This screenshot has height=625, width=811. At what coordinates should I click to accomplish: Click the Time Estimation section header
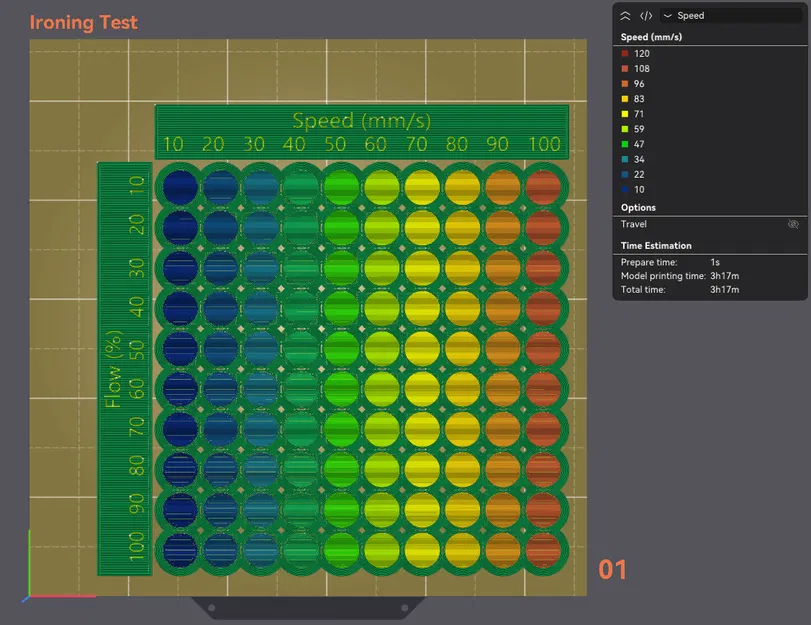tap(656, 246)
